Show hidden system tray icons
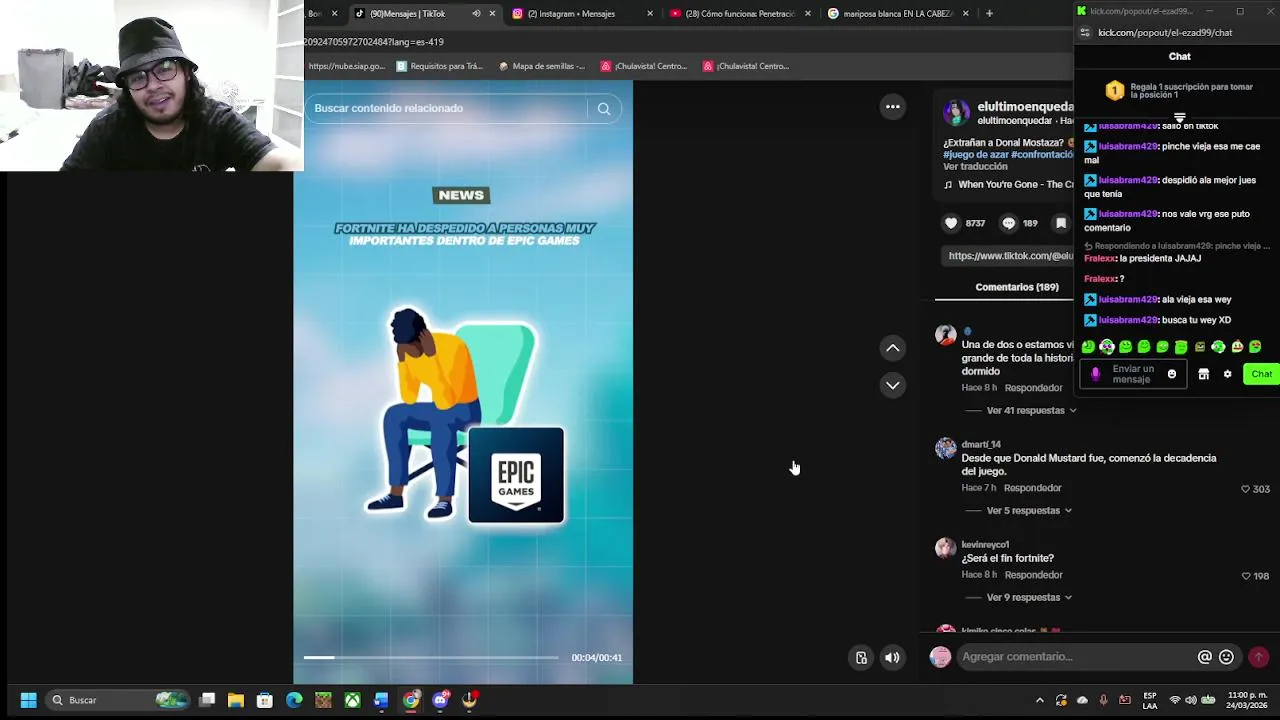The width and height of the screenshot is (1280, 720). (x=1040, y=700)
